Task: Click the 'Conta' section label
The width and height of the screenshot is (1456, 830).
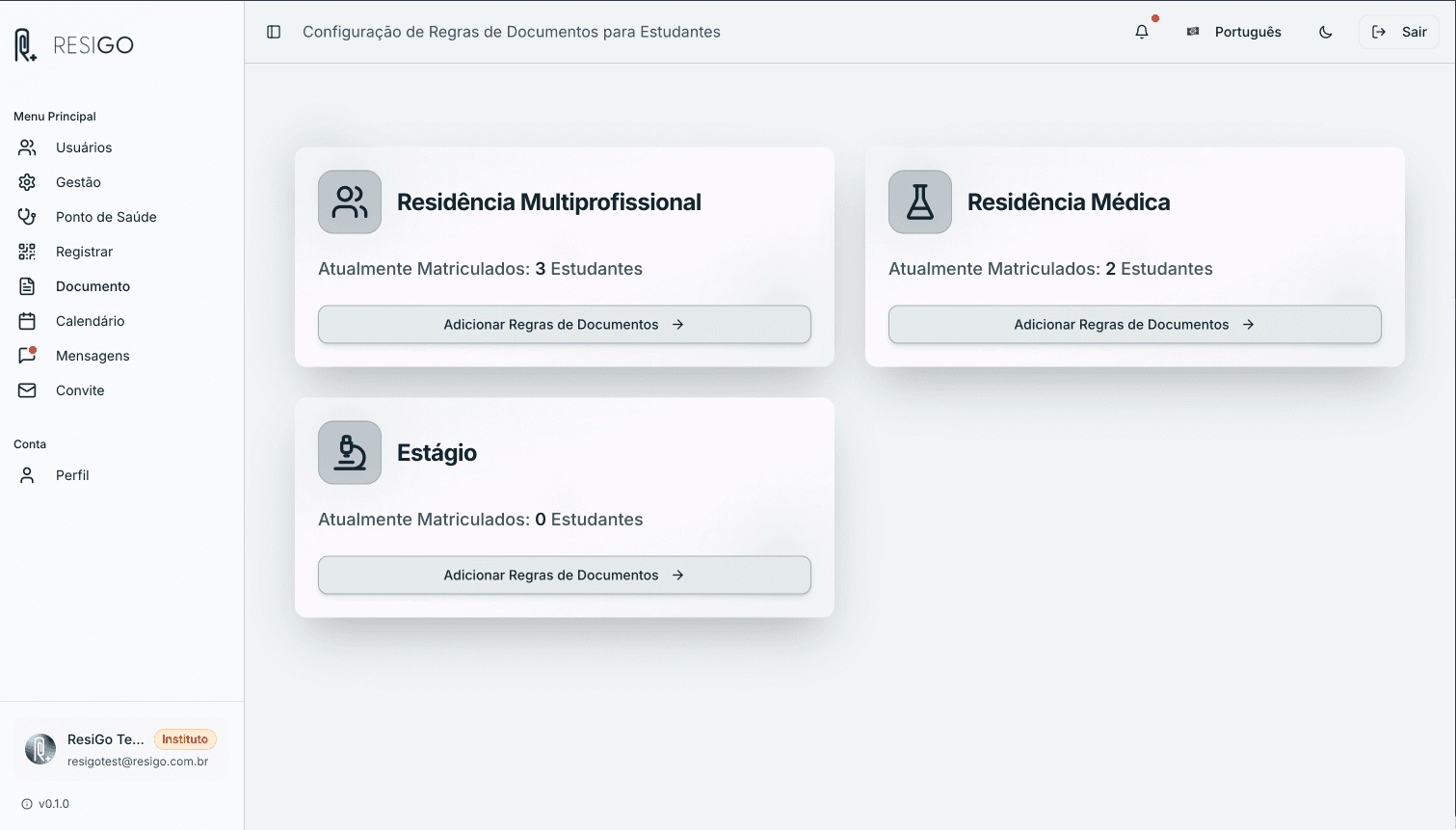Action: tap(30, 444)
